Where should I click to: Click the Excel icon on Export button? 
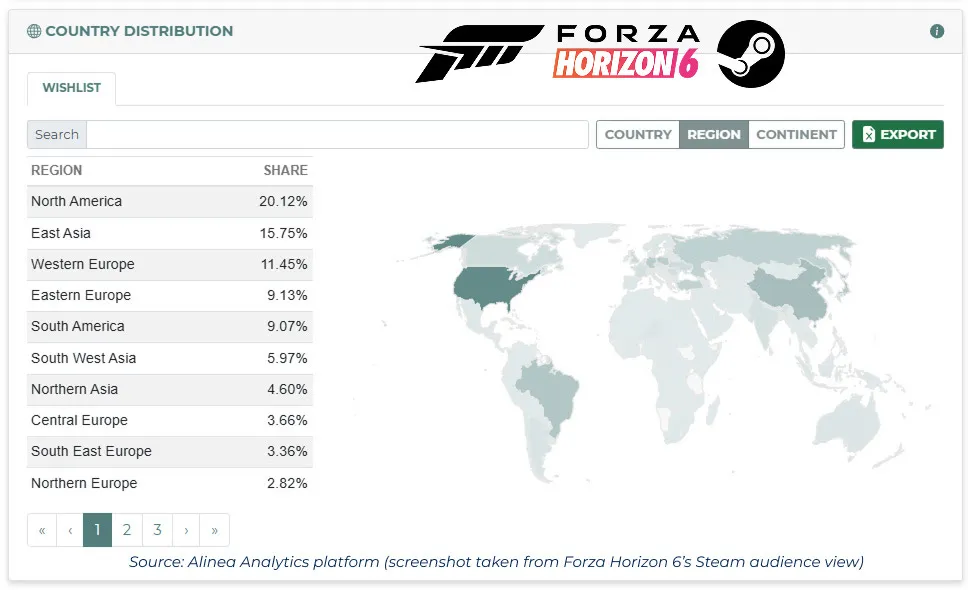click(868, 134)
